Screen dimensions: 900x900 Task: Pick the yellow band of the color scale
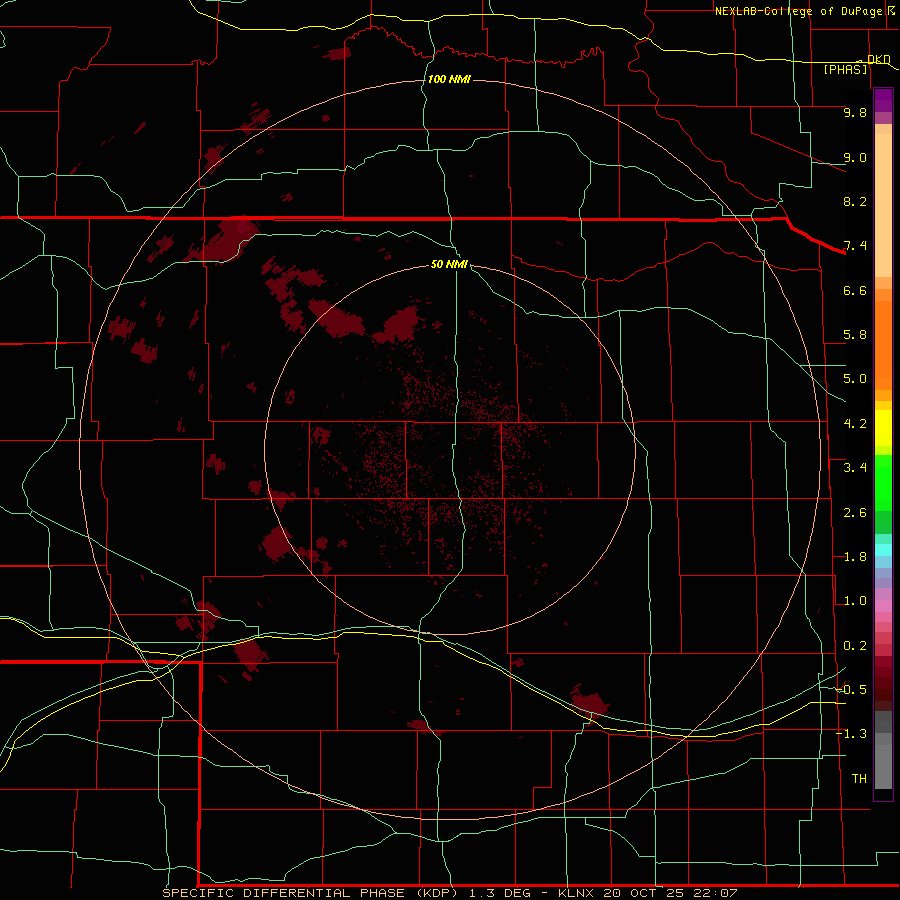[x=883, y=428]
